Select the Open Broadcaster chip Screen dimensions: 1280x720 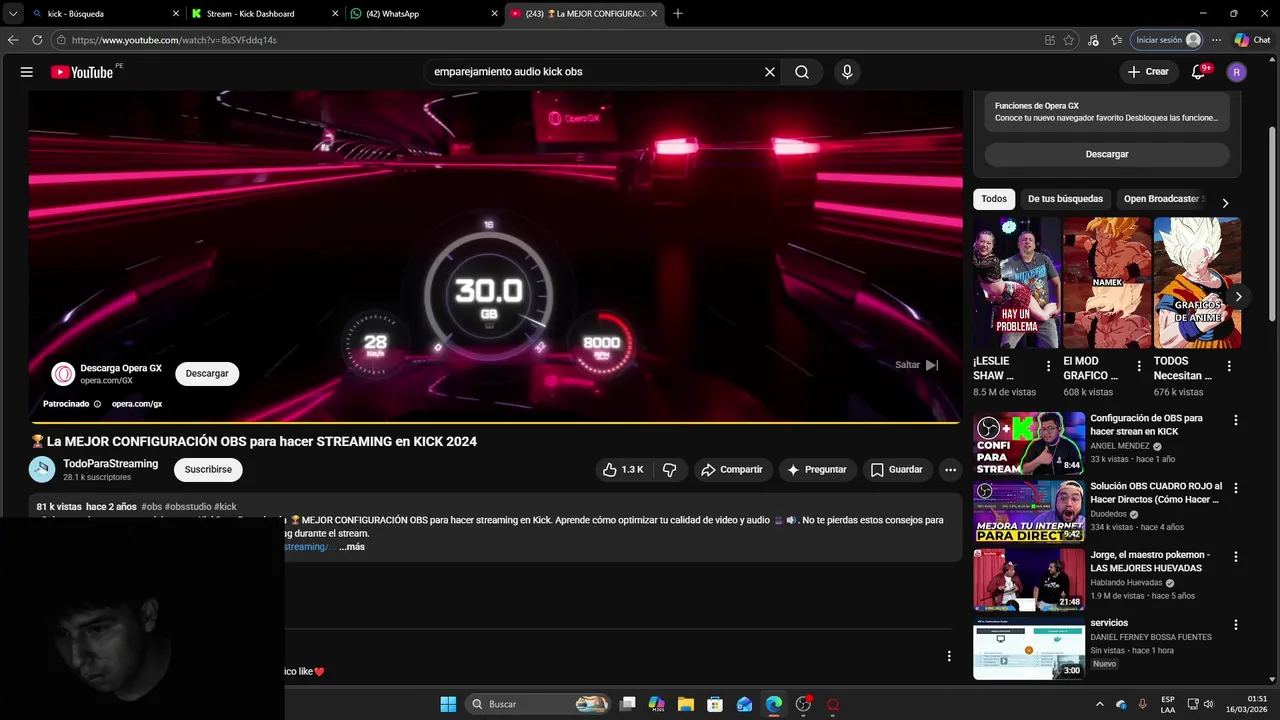tap(1162, 199)
